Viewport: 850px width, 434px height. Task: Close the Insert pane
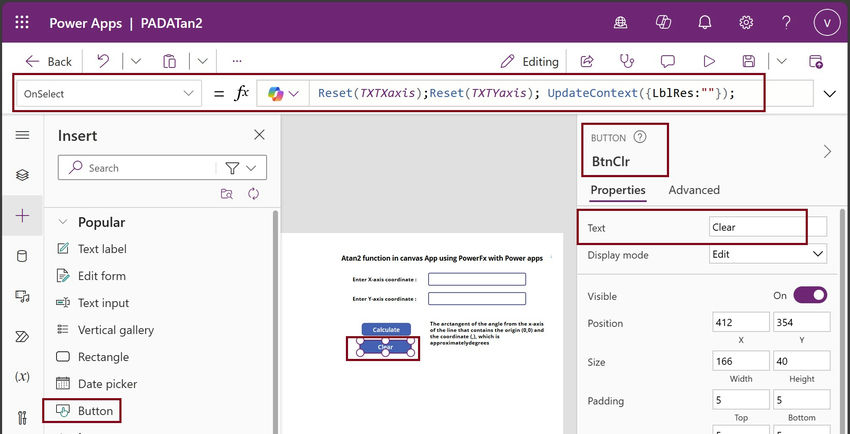(x=260, y=135)
